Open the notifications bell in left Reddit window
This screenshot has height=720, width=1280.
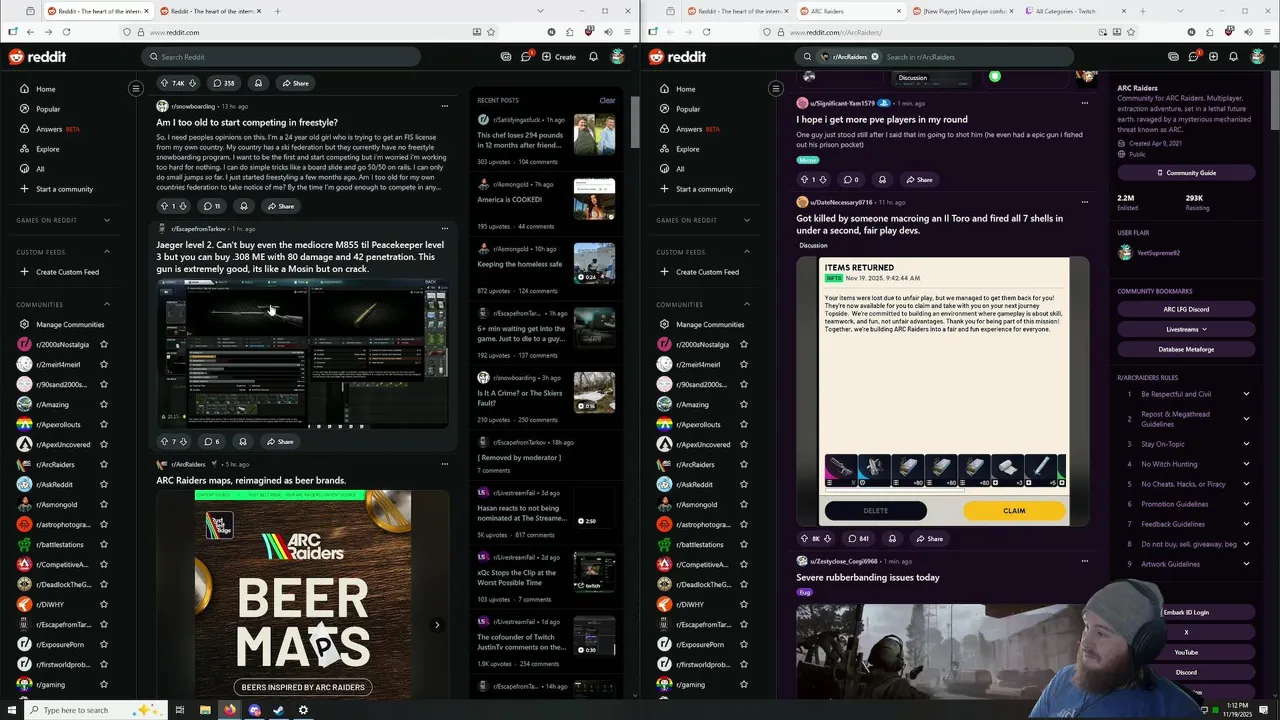coord(593,57)
